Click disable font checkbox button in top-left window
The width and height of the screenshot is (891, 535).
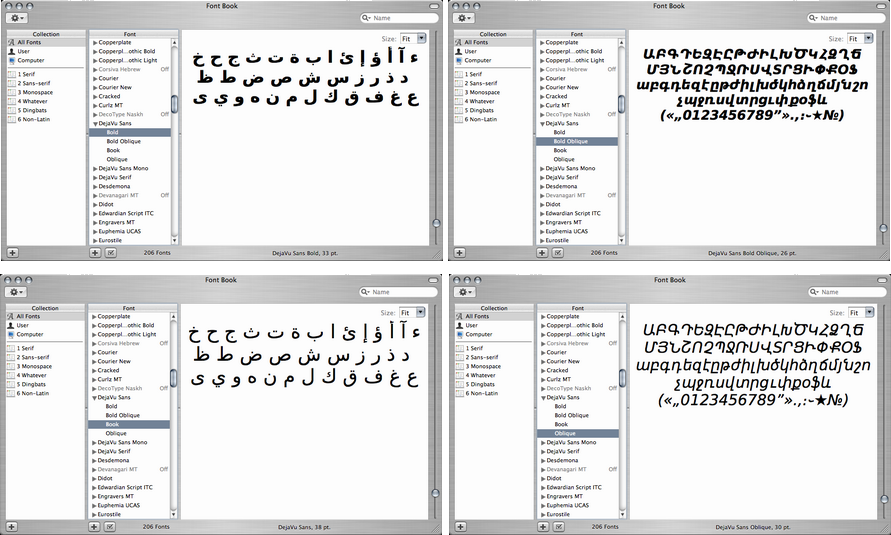110,253
